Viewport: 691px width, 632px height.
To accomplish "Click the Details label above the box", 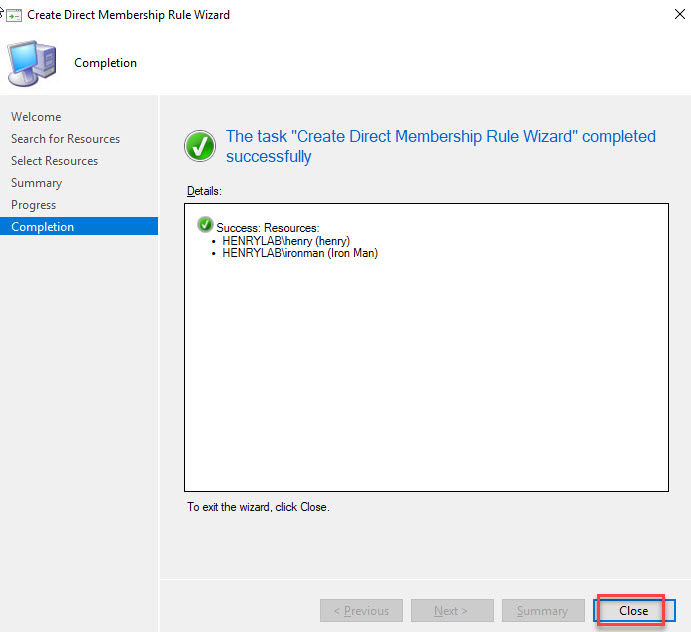I will [204, 190].
